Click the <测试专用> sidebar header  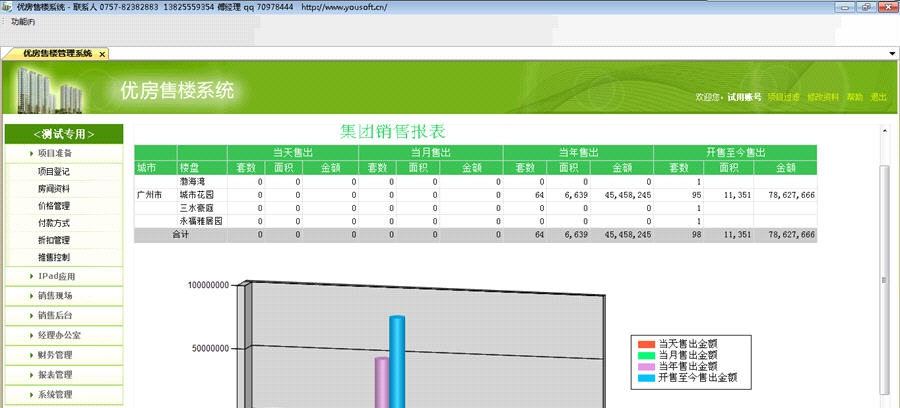64,134
